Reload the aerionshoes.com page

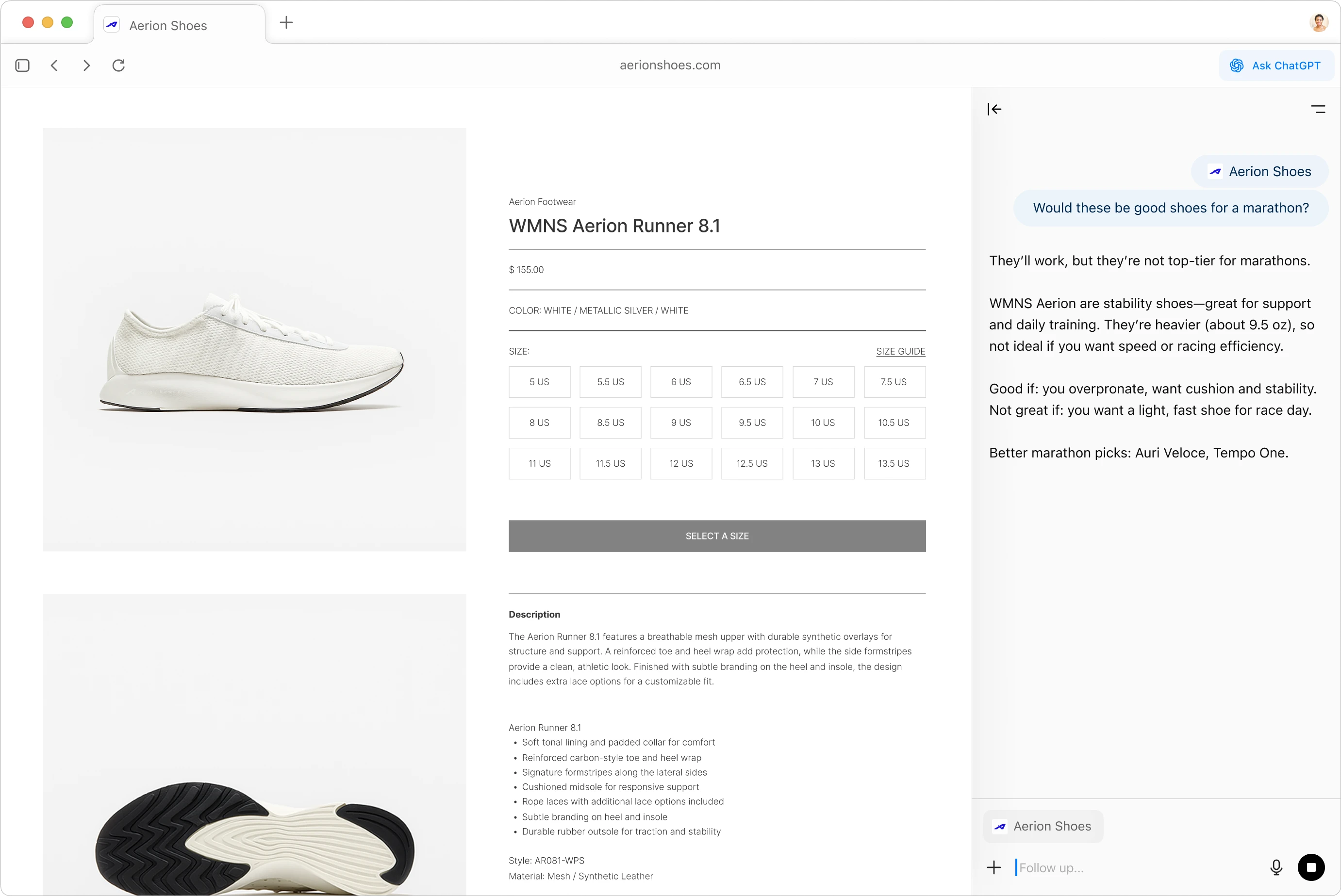point(118,65)
